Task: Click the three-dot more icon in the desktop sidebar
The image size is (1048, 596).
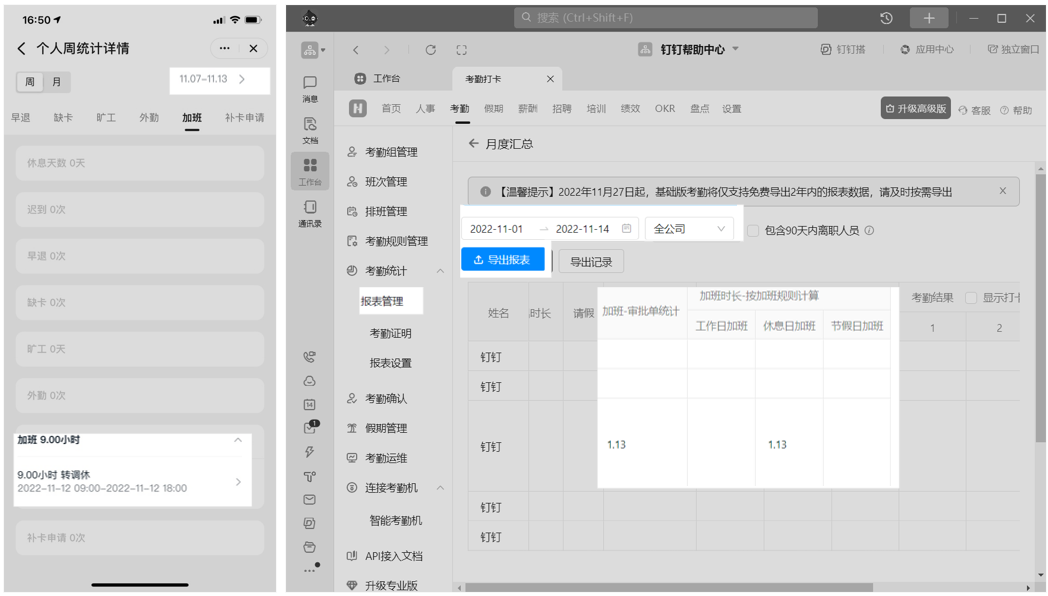Action: click(311, 569)
